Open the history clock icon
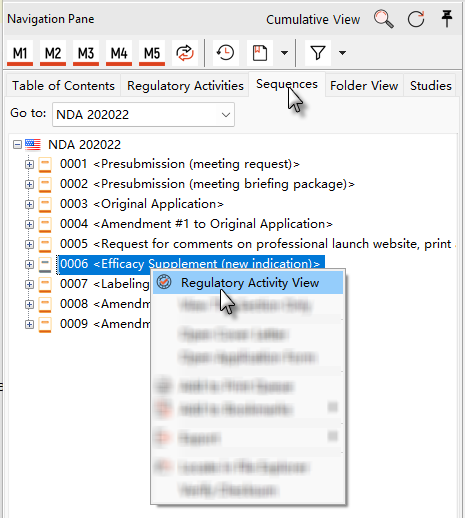The image size is (465, 518). tap(226, 53)
